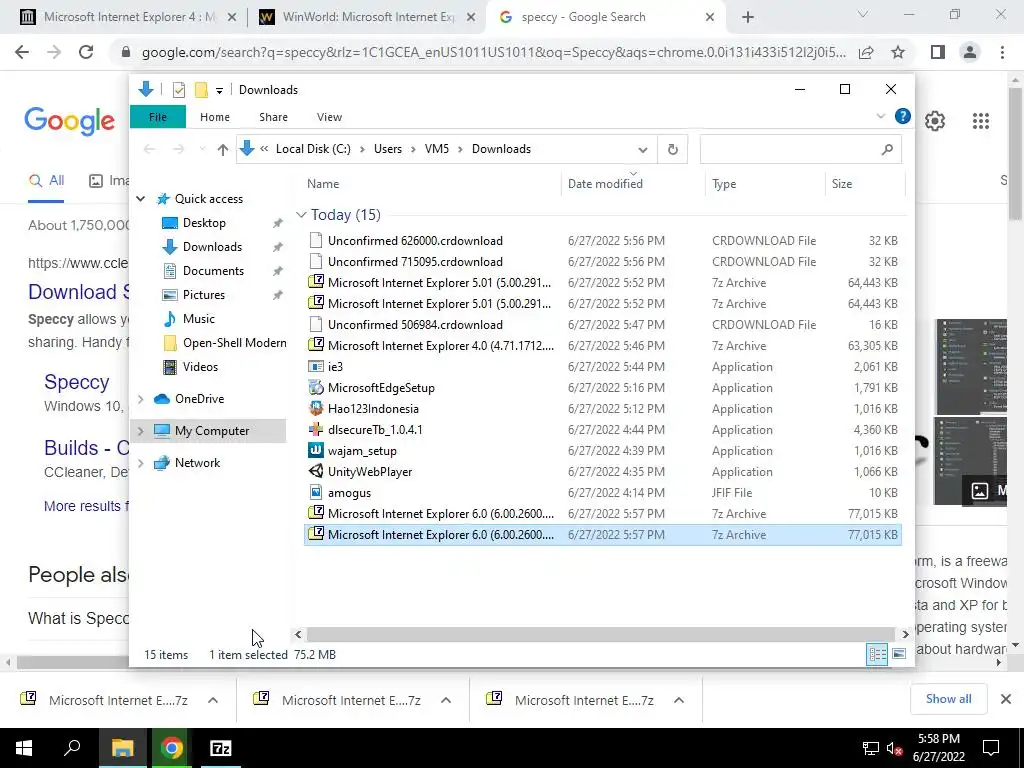
Task: Open options chevron for first downloaded 7z
Action: coord(213,700)
